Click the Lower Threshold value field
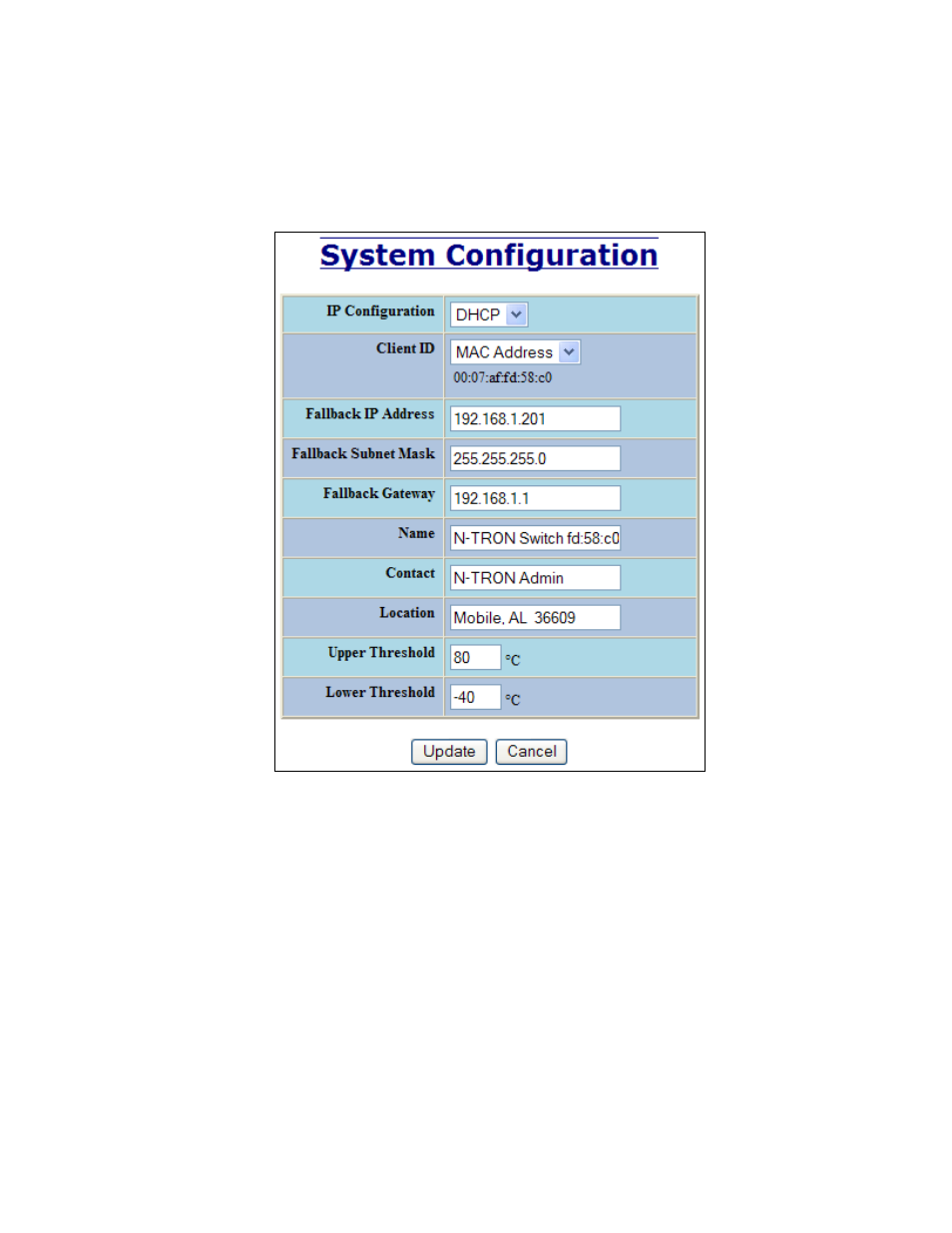This screenshot has width=952, height=1233. pos(475,698)
